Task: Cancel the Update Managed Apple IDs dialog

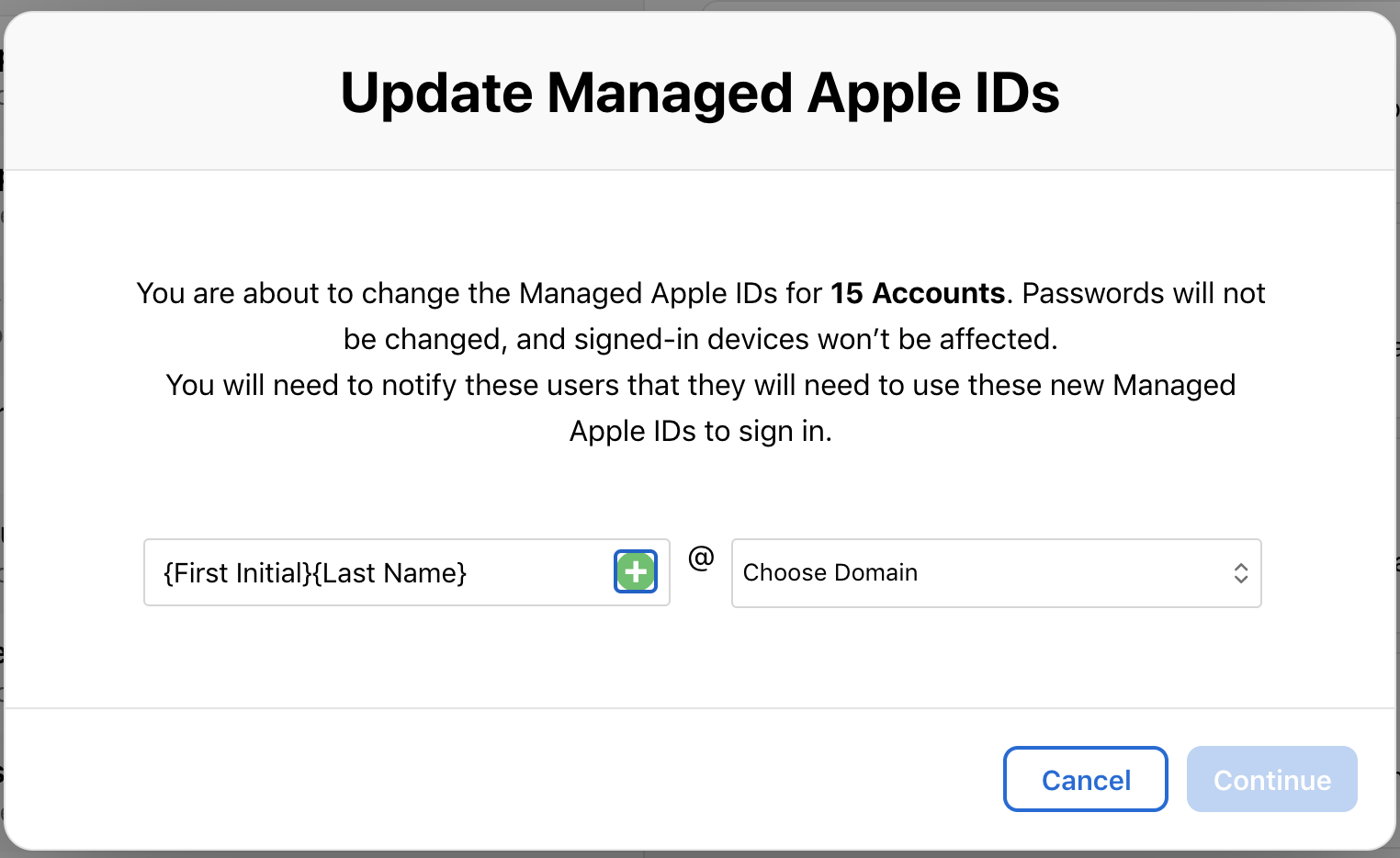Action: click(1085, 779)
